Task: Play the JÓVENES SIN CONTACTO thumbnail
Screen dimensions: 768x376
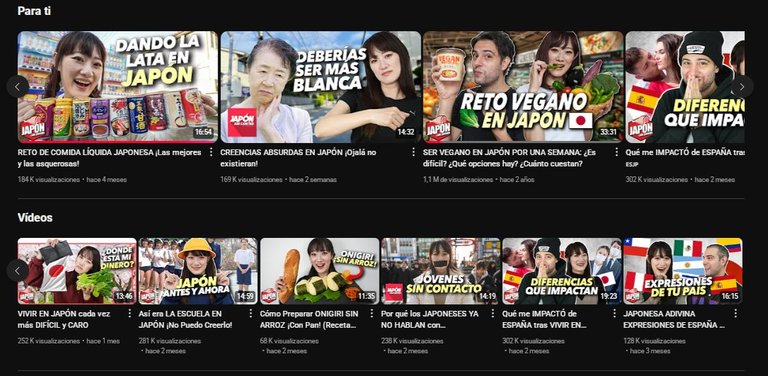Action: (441, 271)
